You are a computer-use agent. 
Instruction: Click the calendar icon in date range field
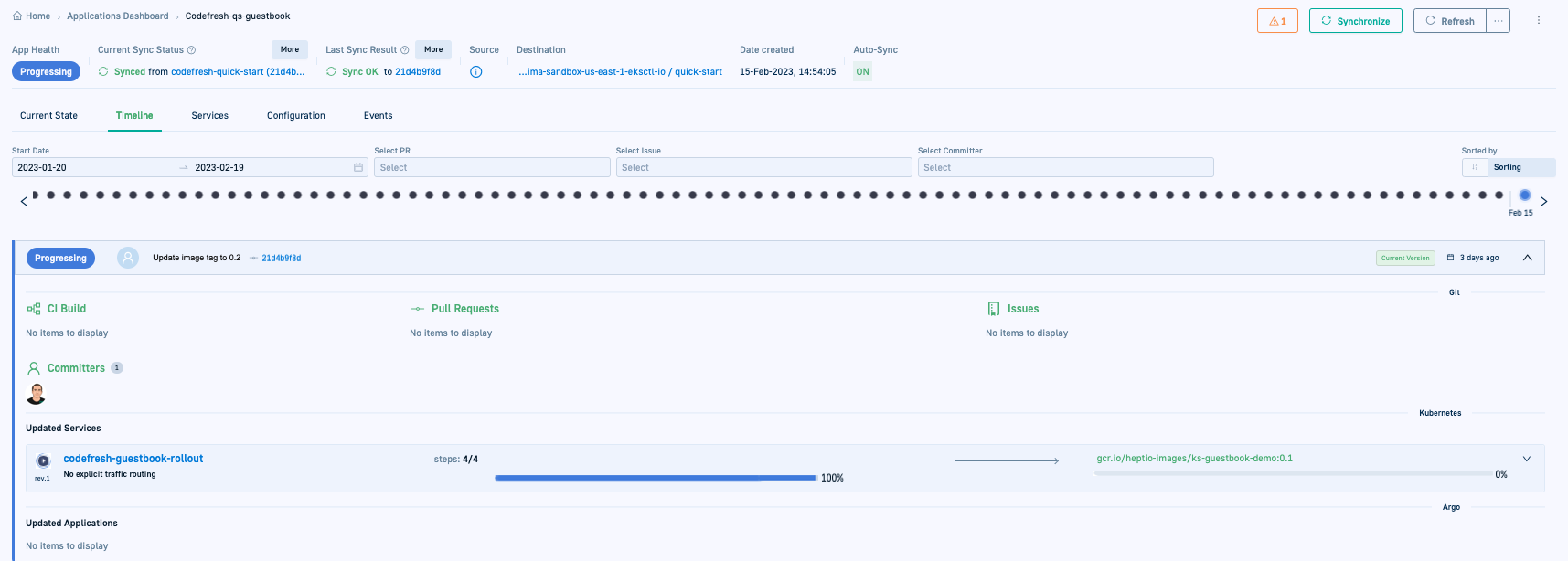pyautogui.click(x=358, y=167)
